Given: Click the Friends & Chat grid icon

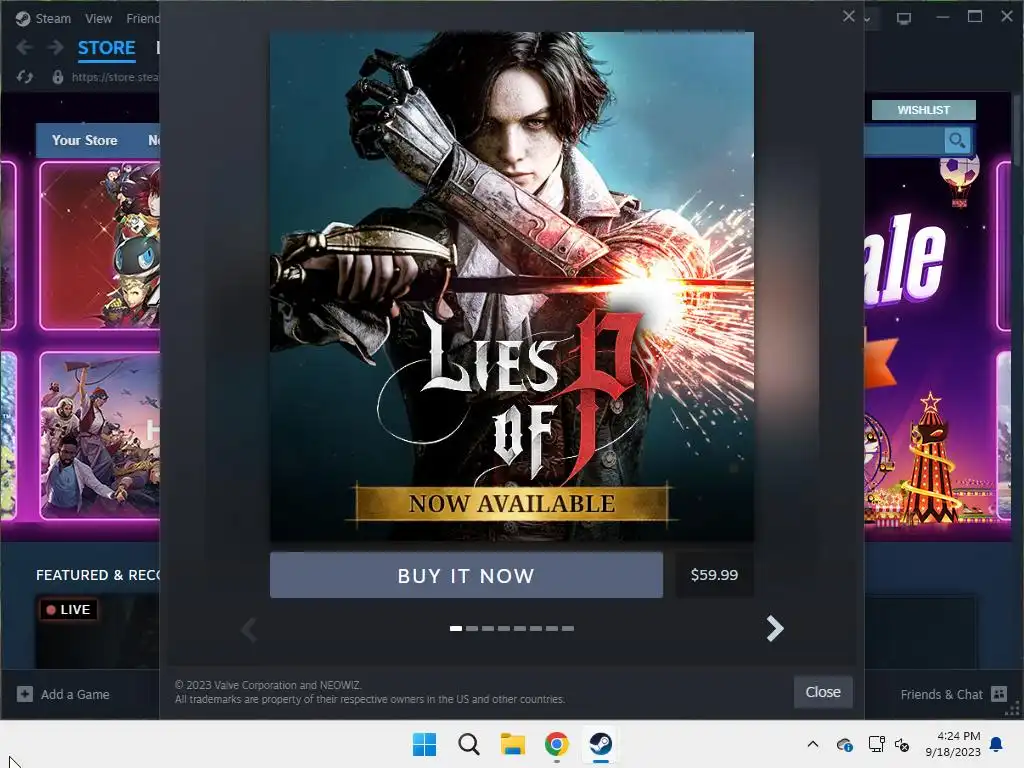Looking at the screenshot, I should tap(999, 694).
